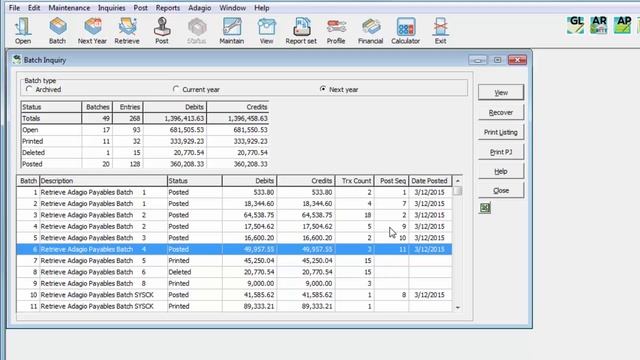This screenshot has width=640, height=360.
Task: Switch to the GL module icon
Action: pyautogui.click(x=576, y=25)
